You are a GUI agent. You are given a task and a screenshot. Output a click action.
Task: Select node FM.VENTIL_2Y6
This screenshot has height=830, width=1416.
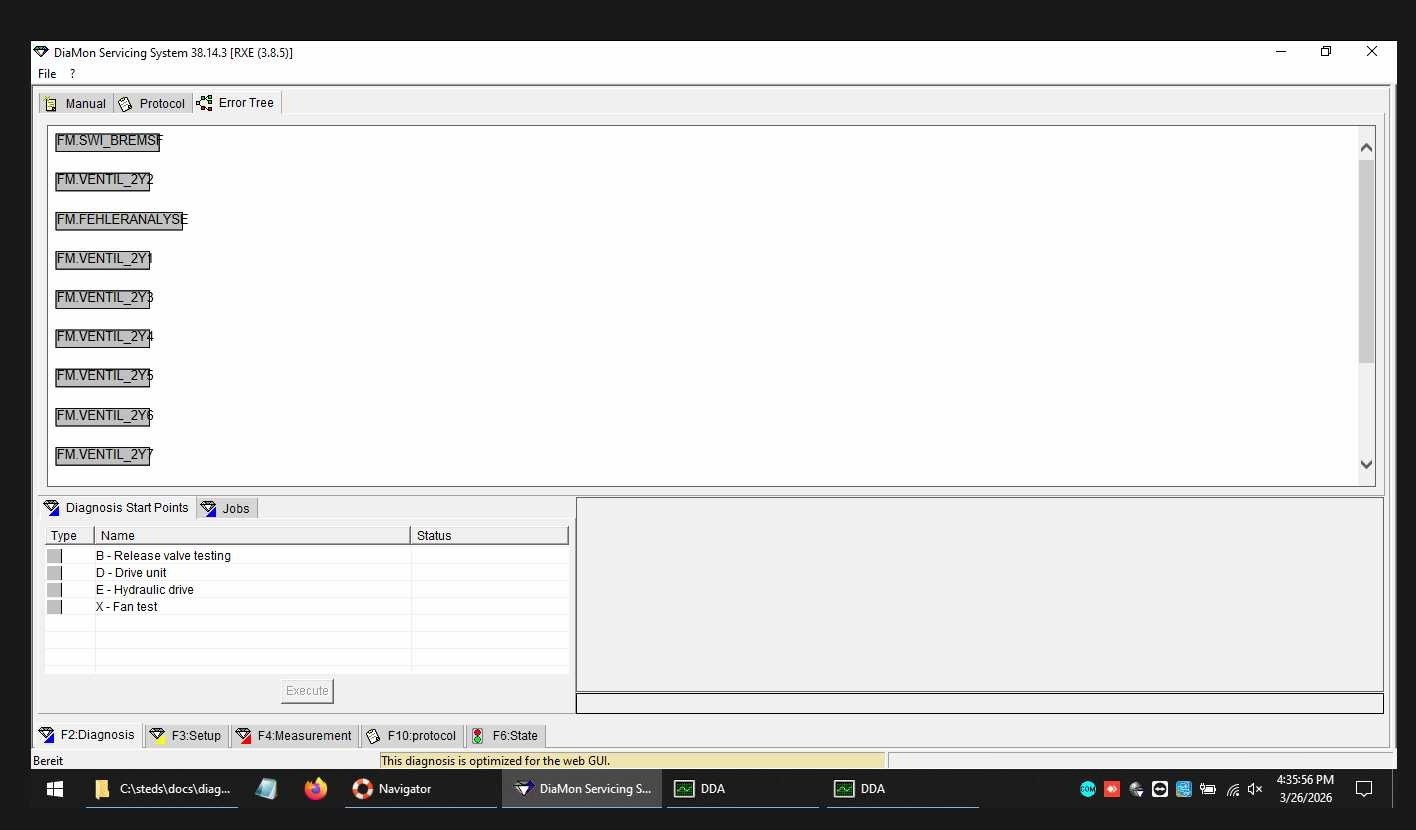pos(103,415)
